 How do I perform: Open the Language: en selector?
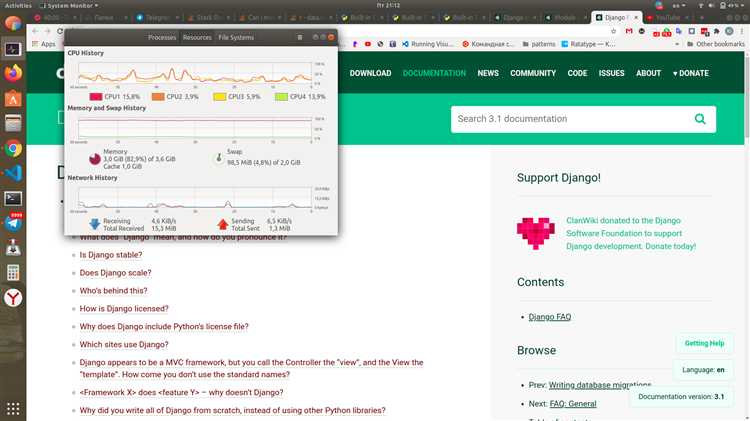click(x=703, y=370)
